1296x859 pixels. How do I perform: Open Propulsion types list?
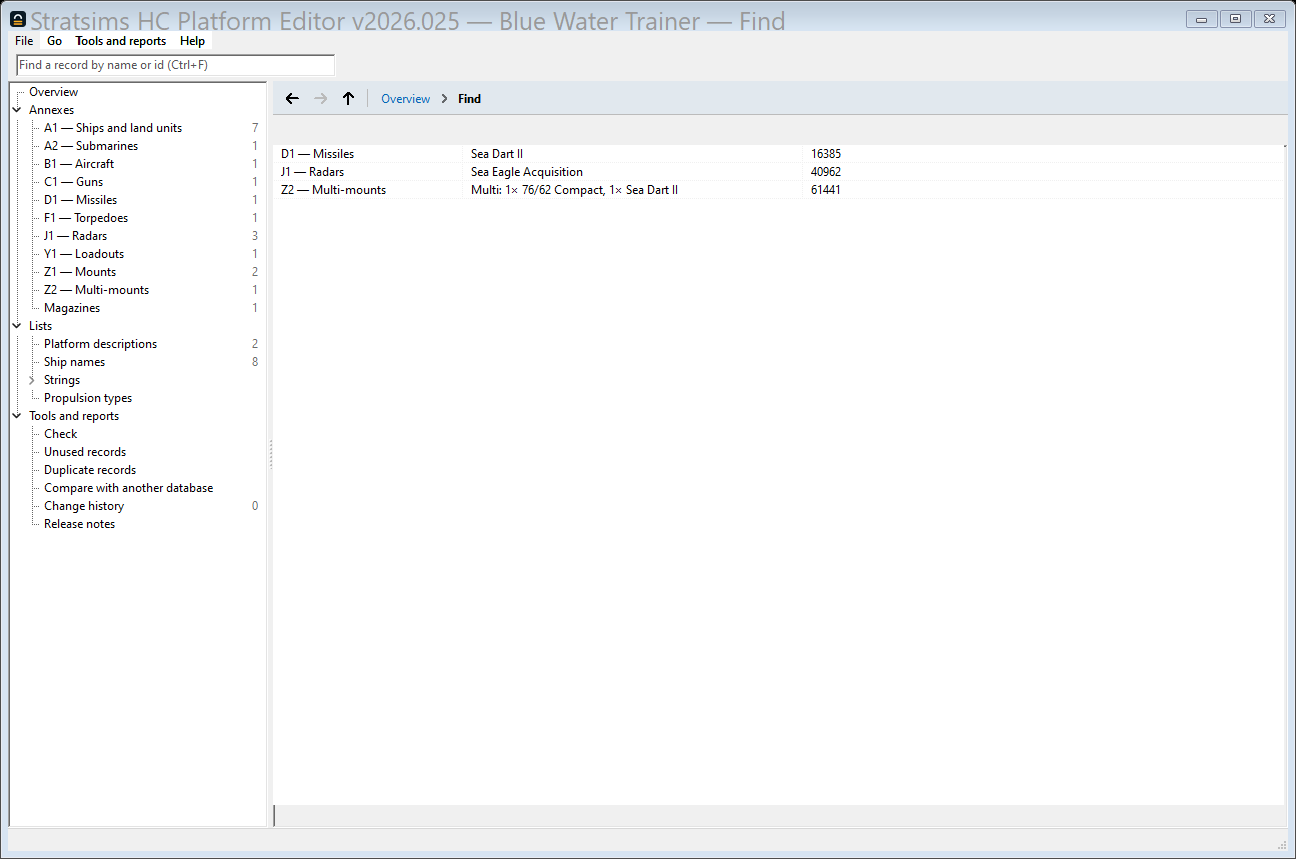point(88,398)
